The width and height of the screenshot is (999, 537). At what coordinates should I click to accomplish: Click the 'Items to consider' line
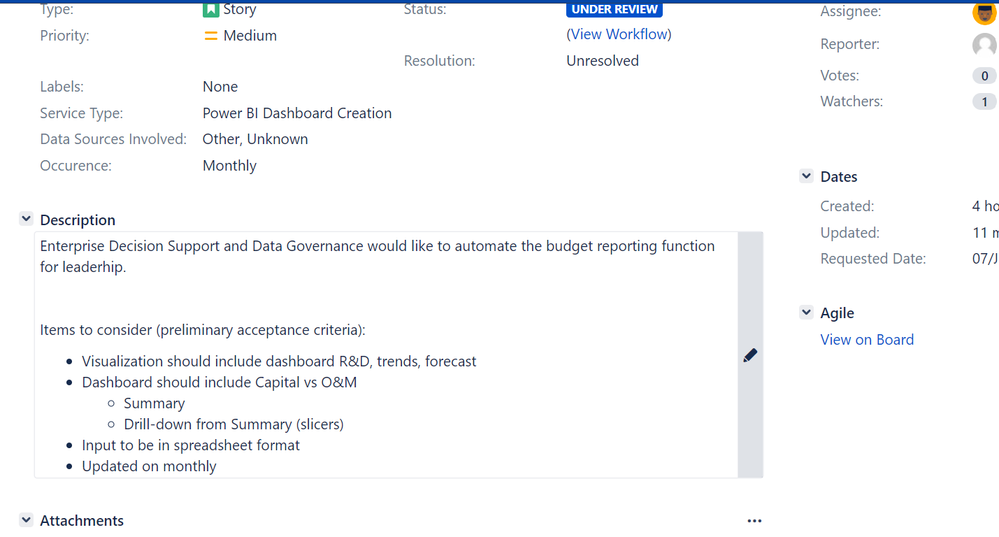click(x=203, y=330)
